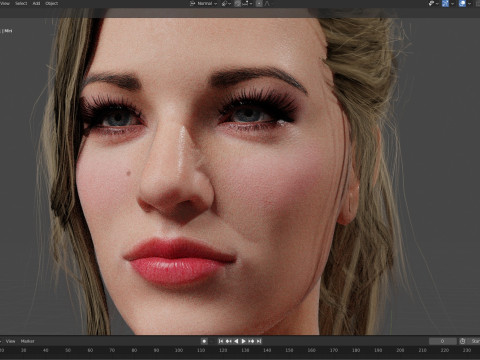
Task: Open the timeline View menu
Action: (10, 341)
